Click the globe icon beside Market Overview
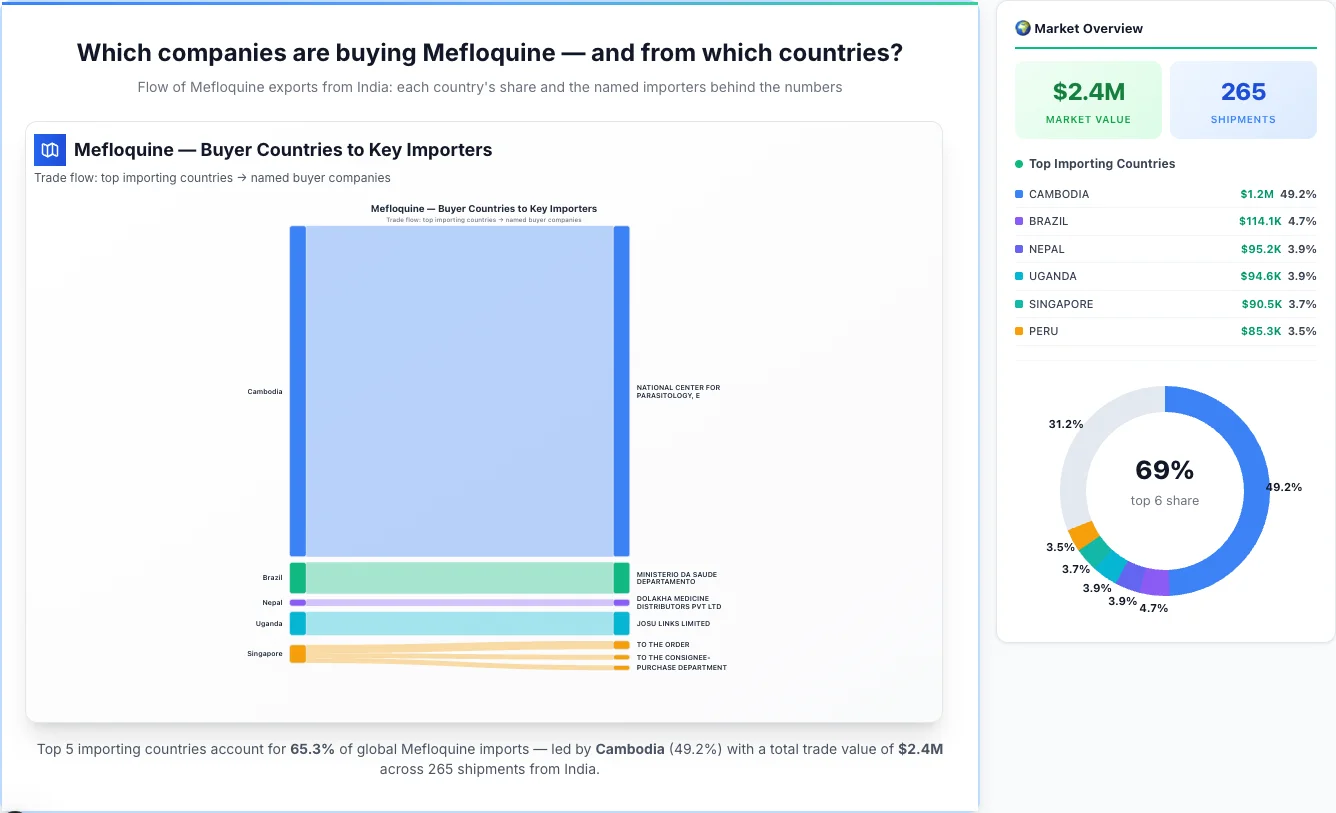The width and height of the screenshot is (1336, 813). click(1022, 27)
